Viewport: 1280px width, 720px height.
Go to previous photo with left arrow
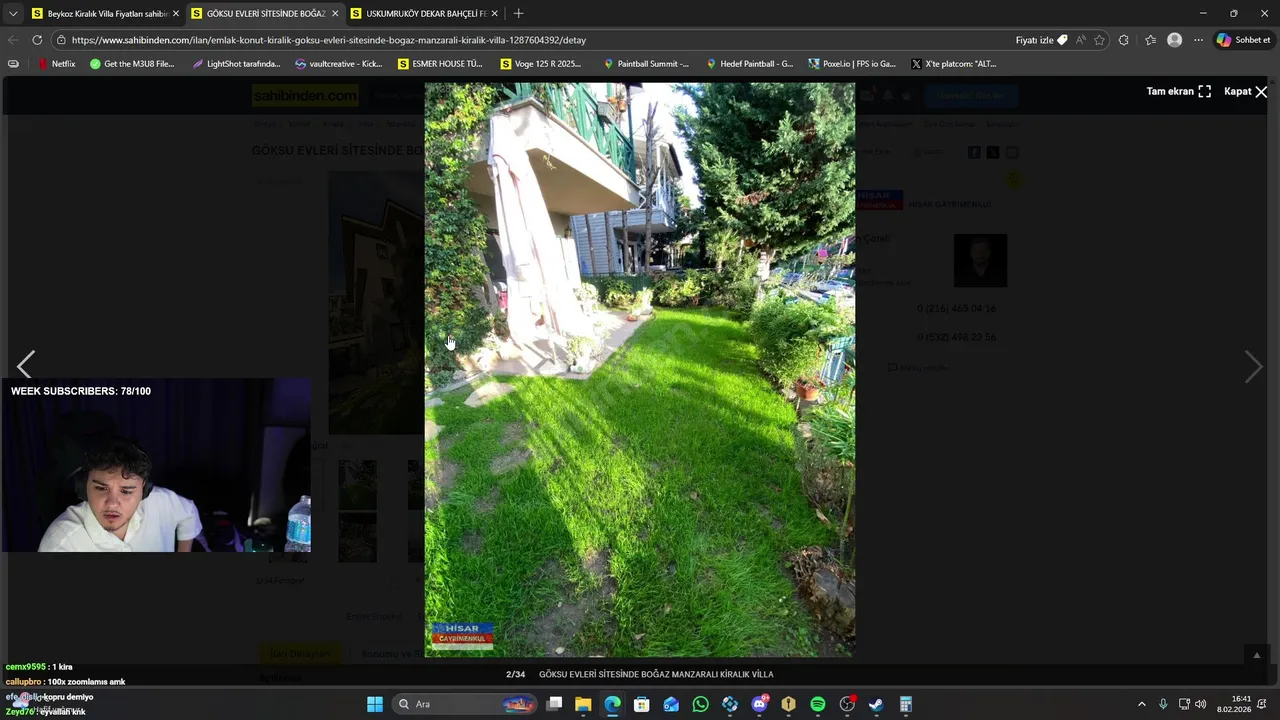point(26,365)
